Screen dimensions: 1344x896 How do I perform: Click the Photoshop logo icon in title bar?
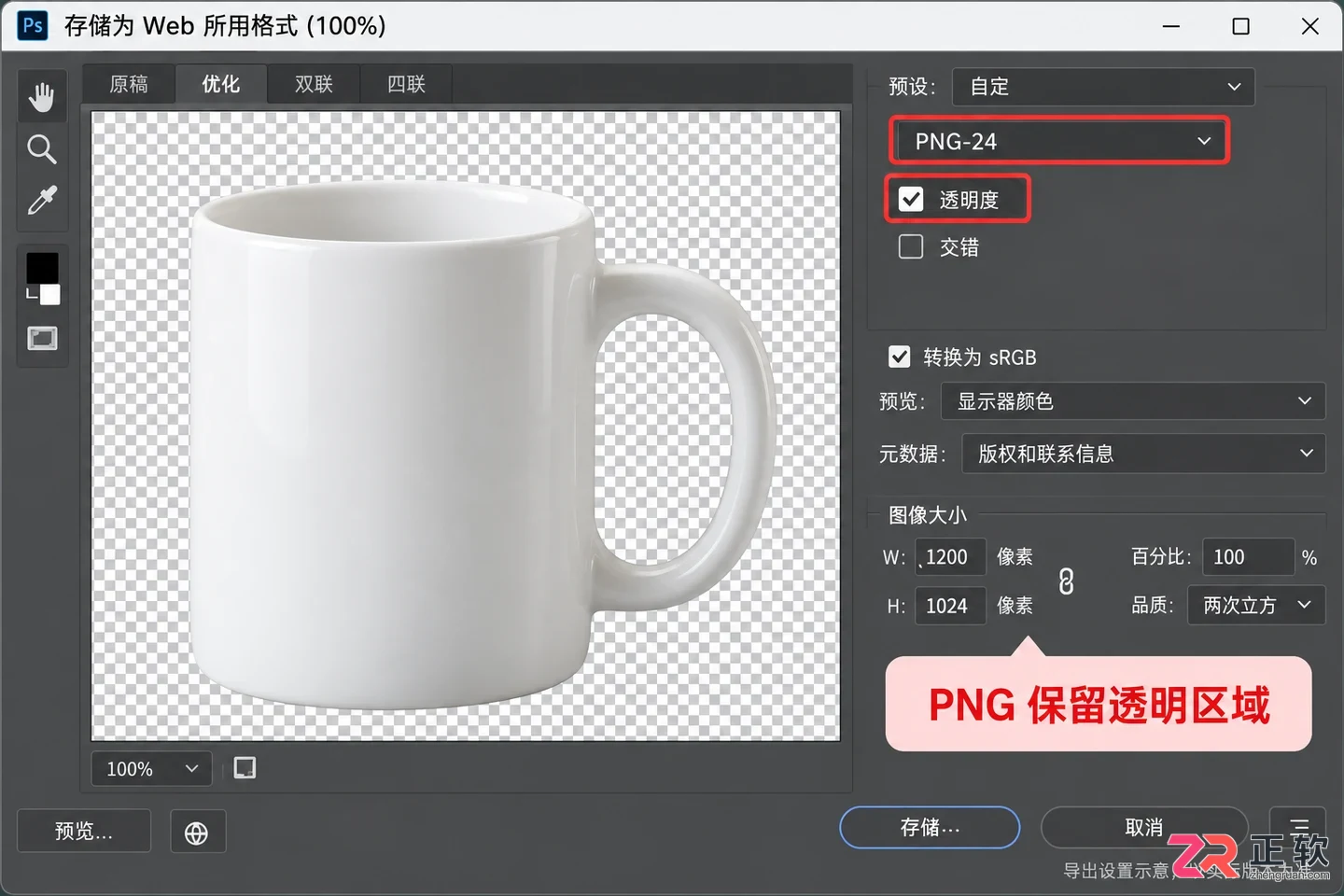33,25
